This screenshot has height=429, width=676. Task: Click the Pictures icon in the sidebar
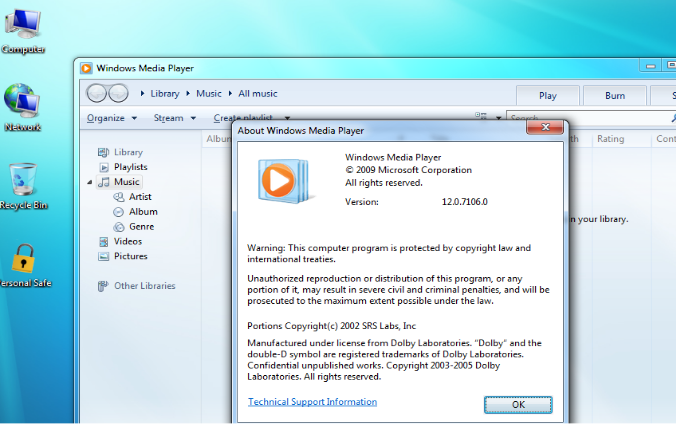(103, 257)
